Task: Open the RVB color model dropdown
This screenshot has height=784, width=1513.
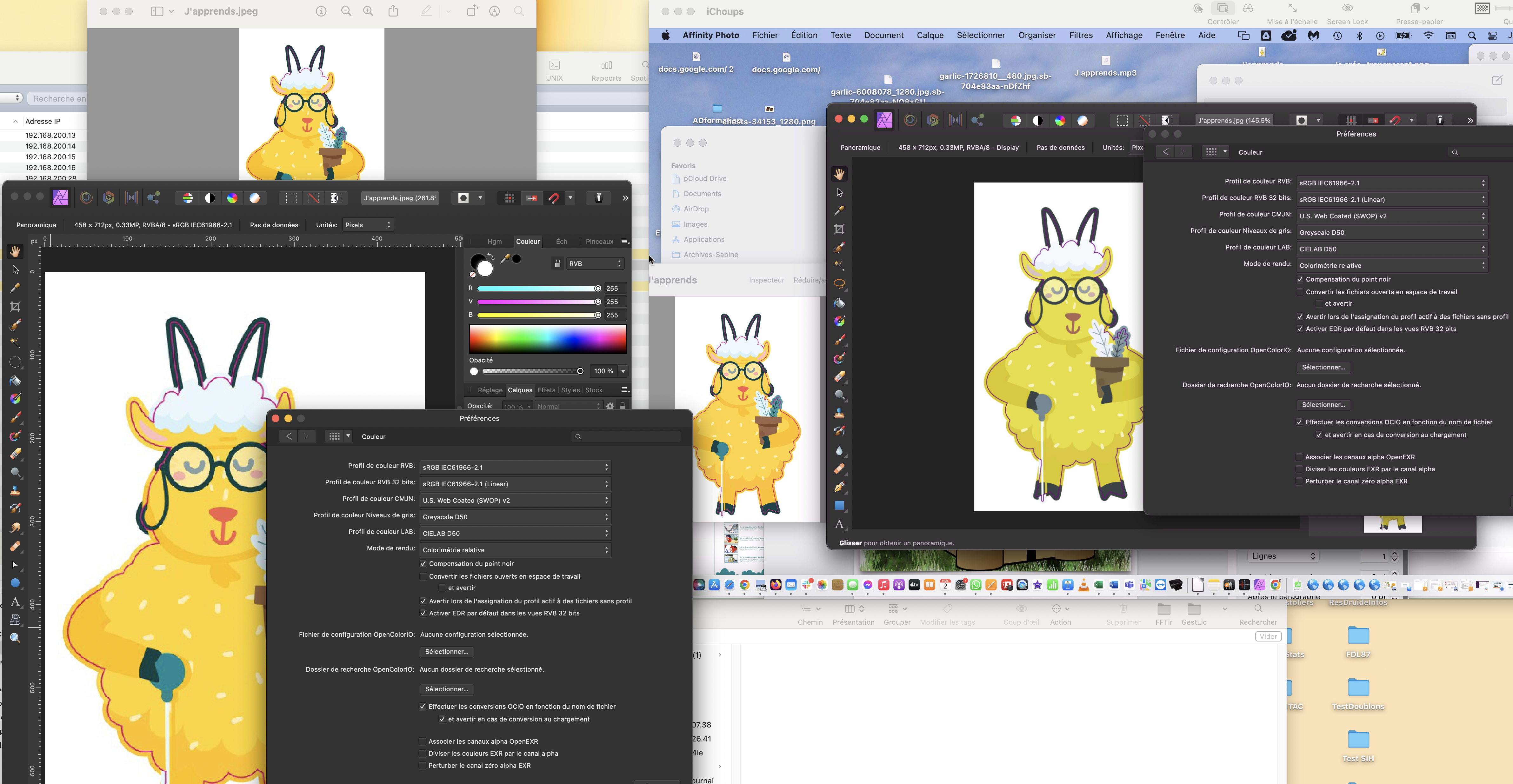Action: 594,264
